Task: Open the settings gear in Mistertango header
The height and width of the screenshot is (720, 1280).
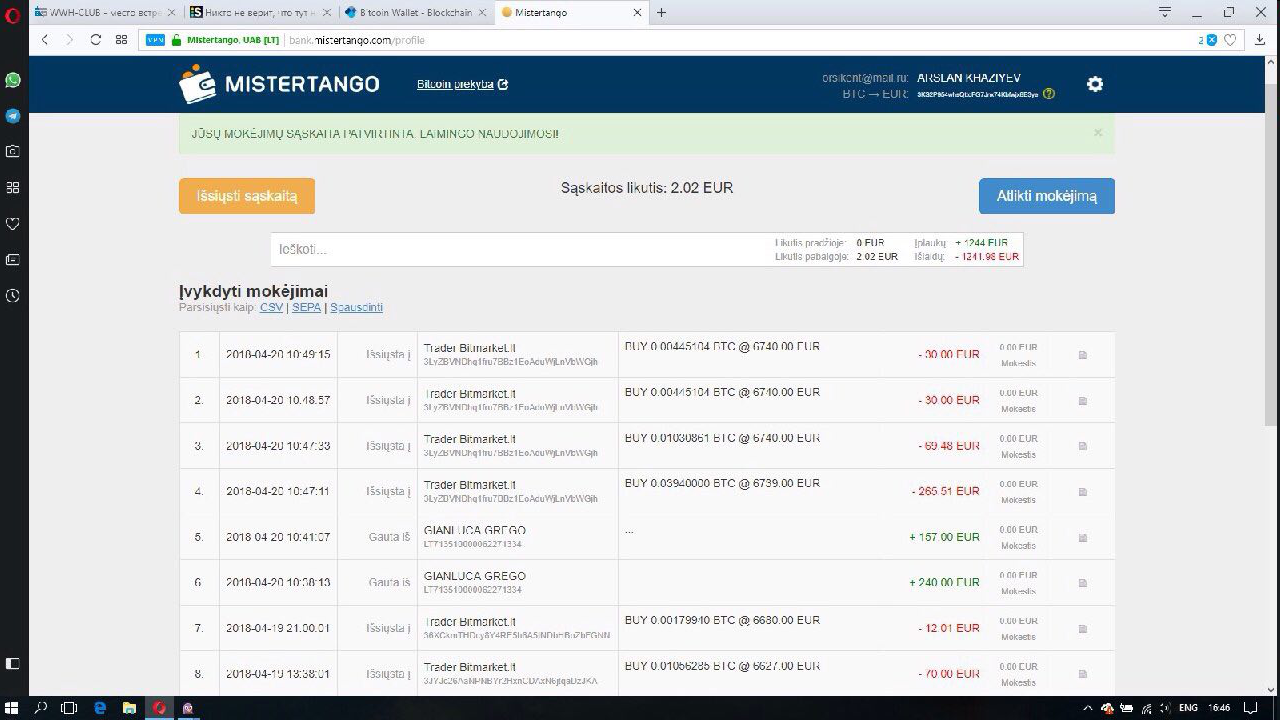Action: point(1095,84)
